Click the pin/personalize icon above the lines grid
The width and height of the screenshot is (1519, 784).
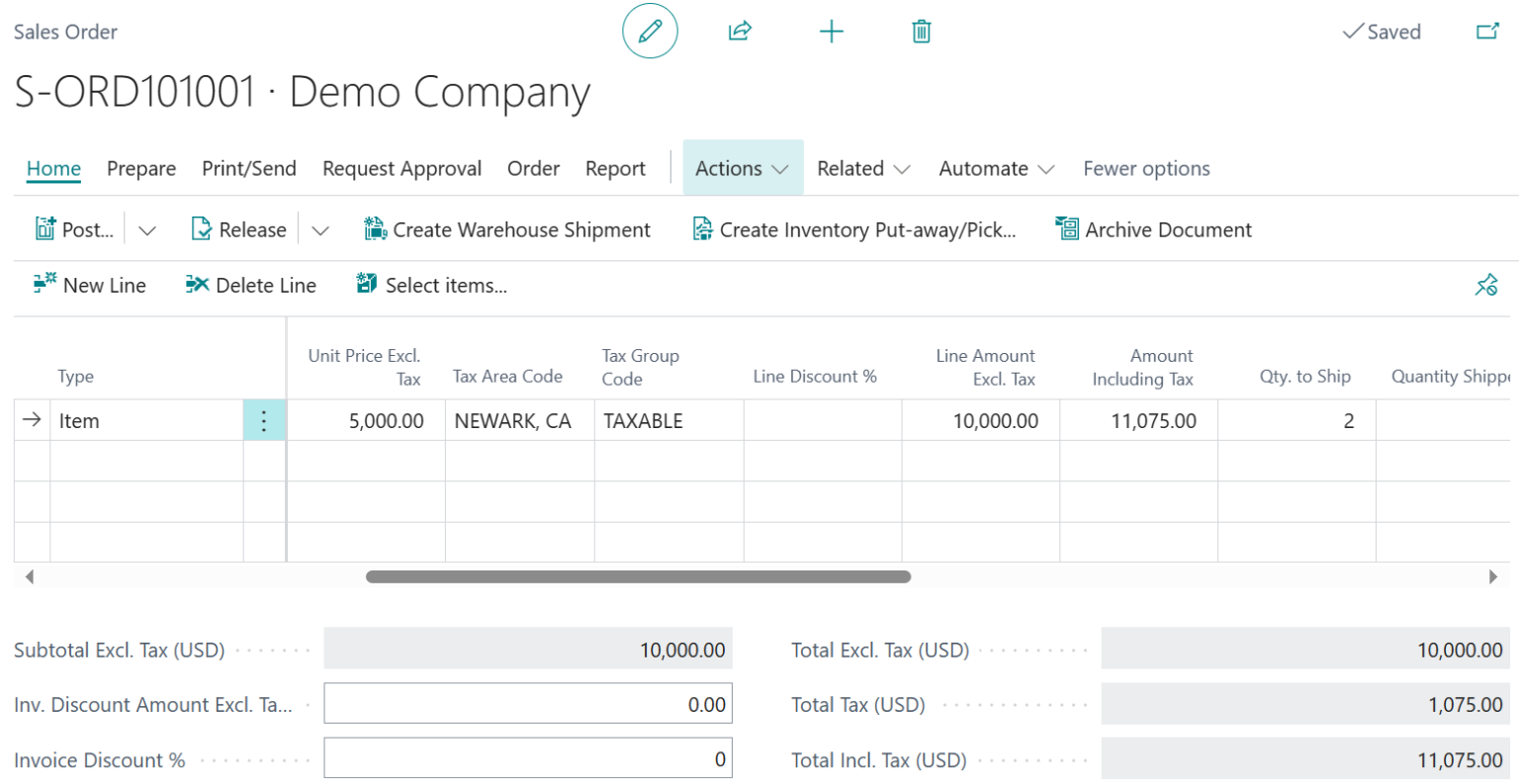(x=1486, y=286)
